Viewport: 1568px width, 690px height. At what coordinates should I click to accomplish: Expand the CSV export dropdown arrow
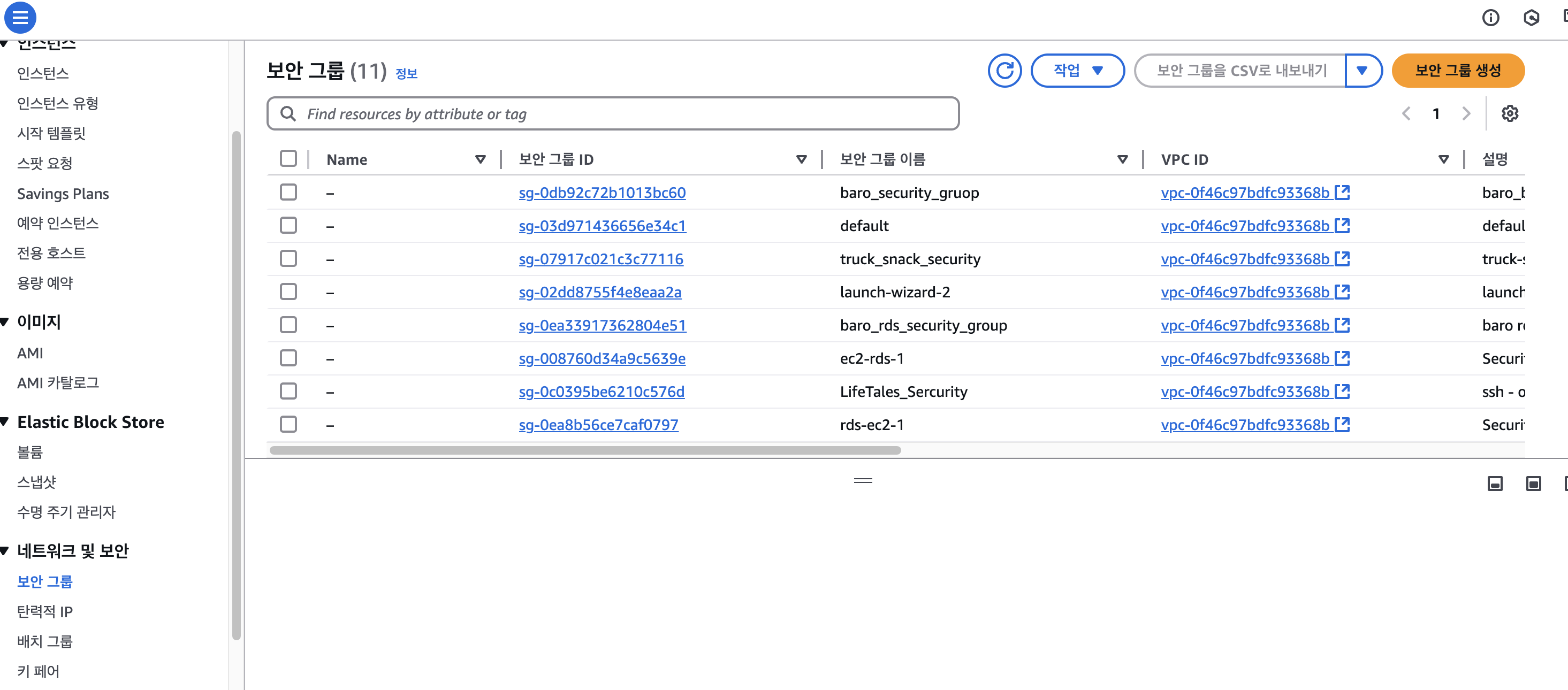click(1363, 71)
